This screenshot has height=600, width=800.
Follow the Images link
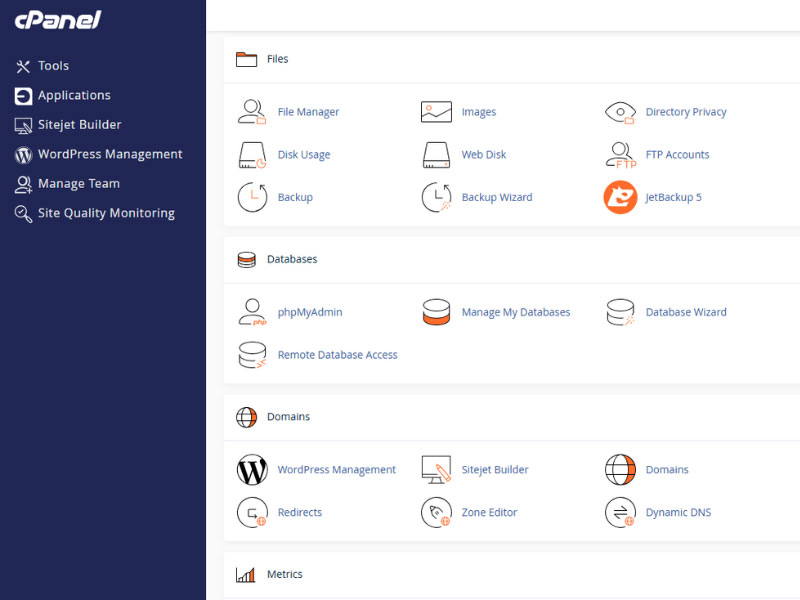(479, 112)
